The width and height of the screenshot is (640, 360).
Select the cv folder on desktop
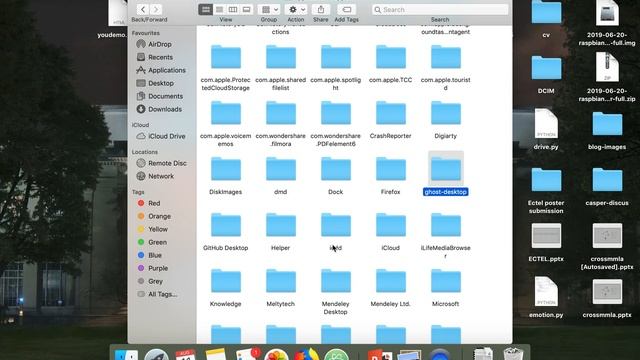coord(546,12)
